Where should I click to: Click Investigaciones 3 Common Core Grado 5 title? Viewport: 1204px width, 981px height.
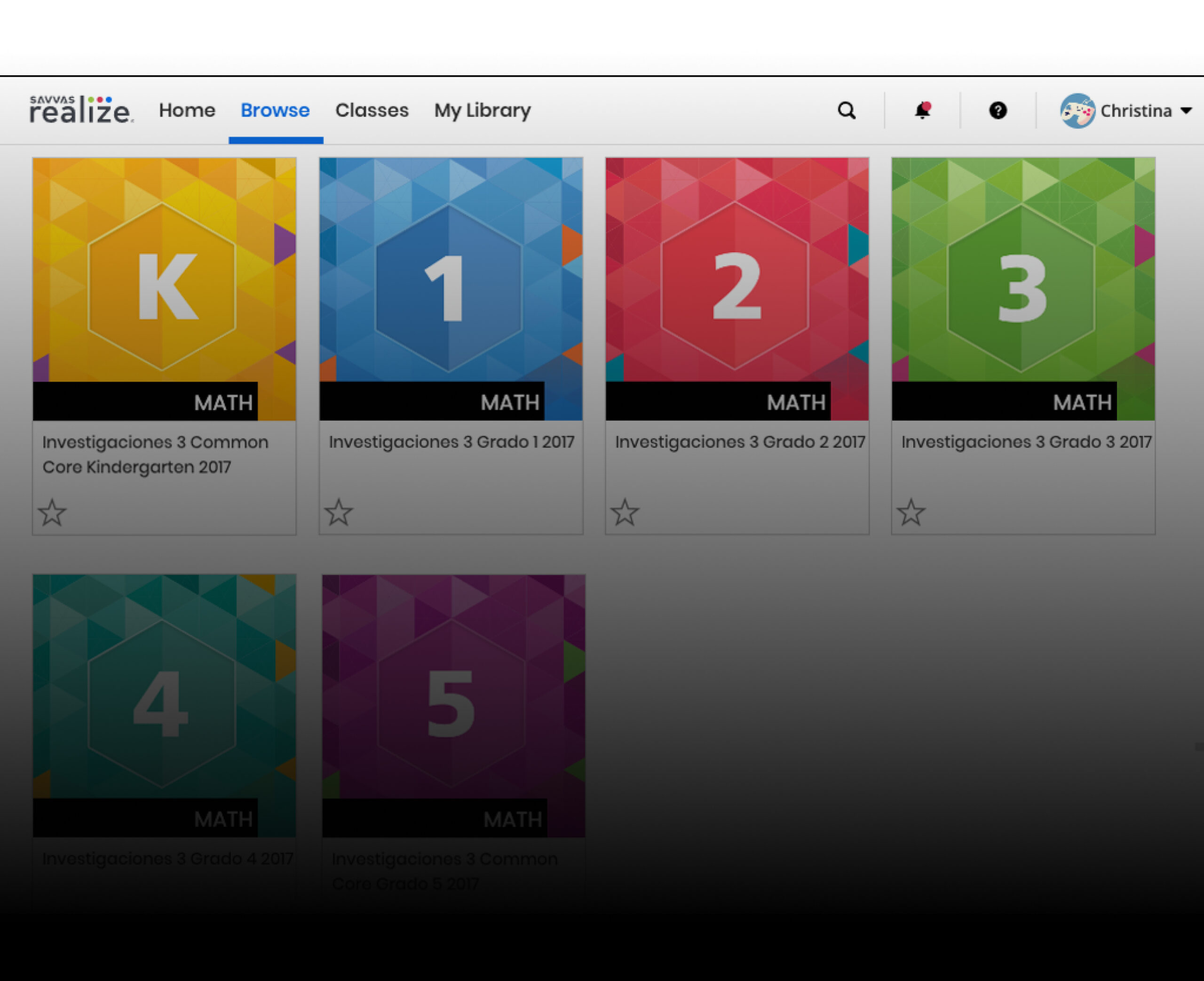444,871
